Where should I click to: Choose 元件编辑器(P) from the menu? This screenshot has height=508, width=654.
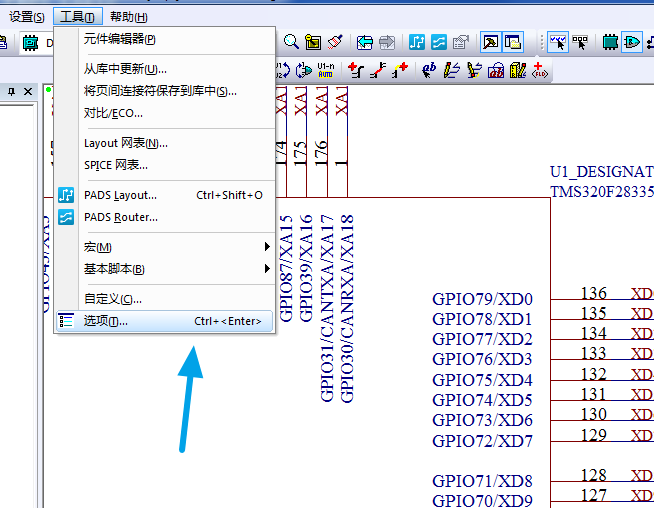point(165,39)
